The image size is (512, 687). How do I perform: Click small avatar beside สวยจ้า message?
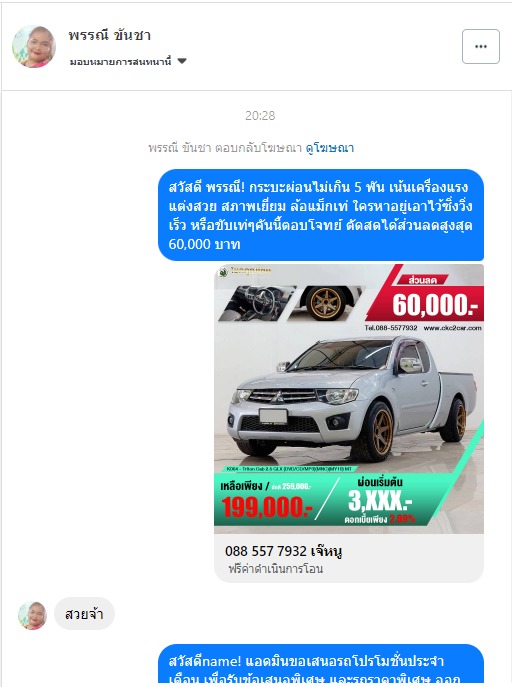32,615
